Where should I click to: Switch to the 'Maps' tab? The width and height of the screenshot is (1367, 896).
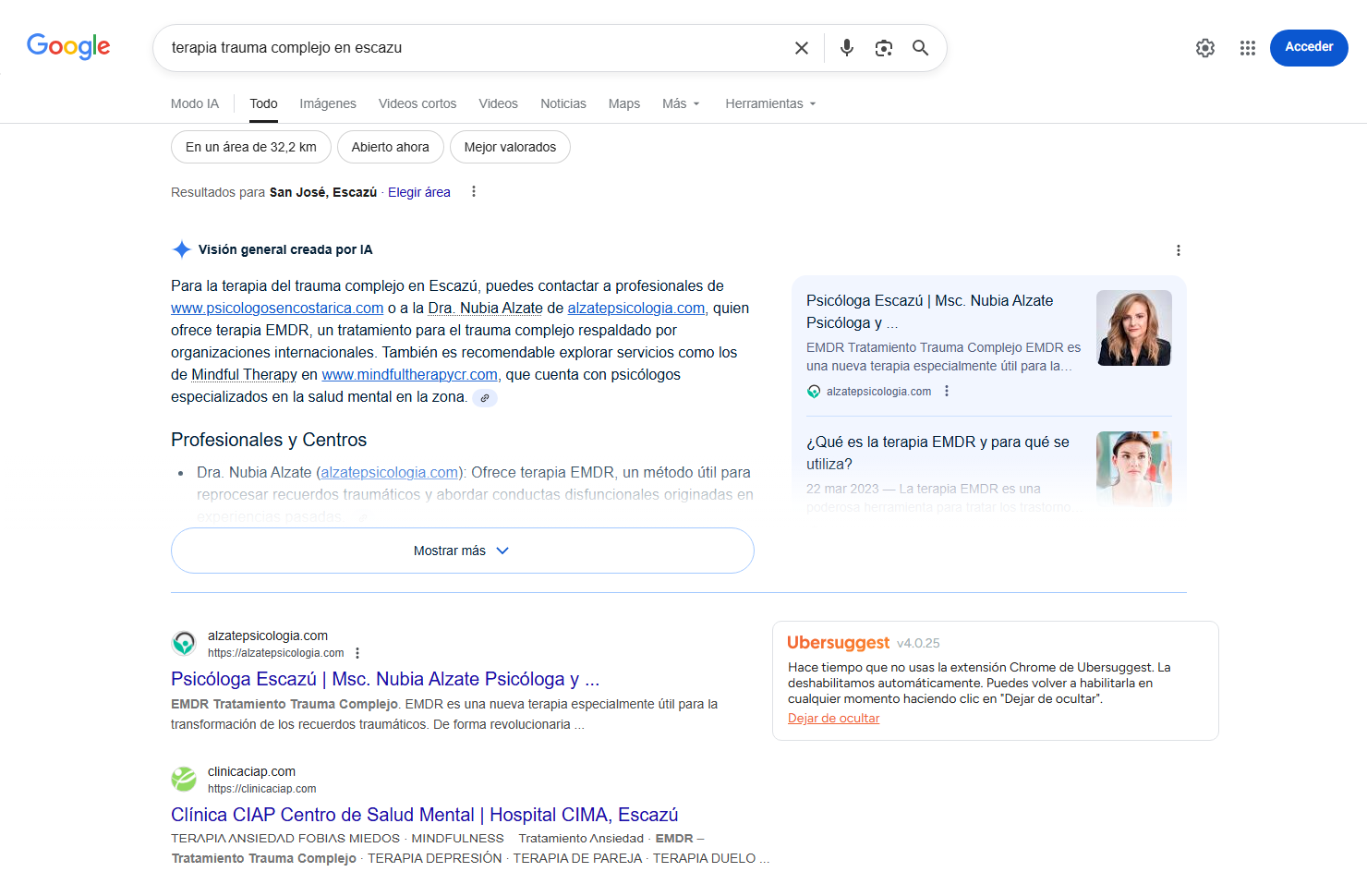point(623,103)
